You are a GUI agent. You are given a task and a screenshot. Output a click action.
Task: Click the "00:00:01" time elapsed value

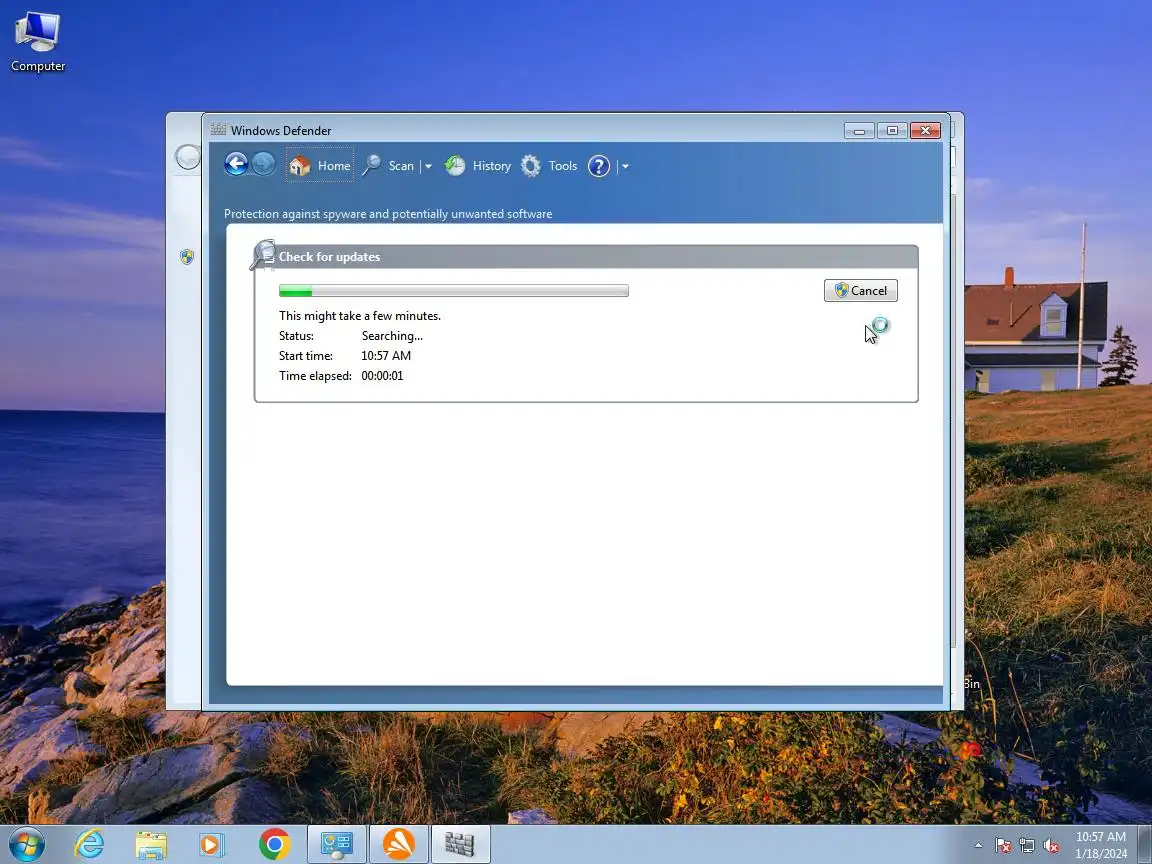click(382, 375)
